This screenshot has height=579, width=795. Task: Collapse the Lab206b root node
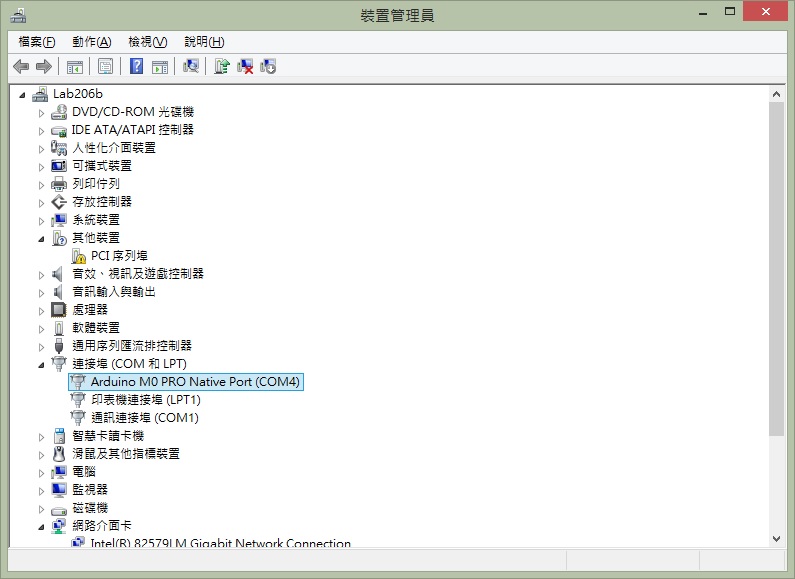pyautogui.click(x=22, y=95)
